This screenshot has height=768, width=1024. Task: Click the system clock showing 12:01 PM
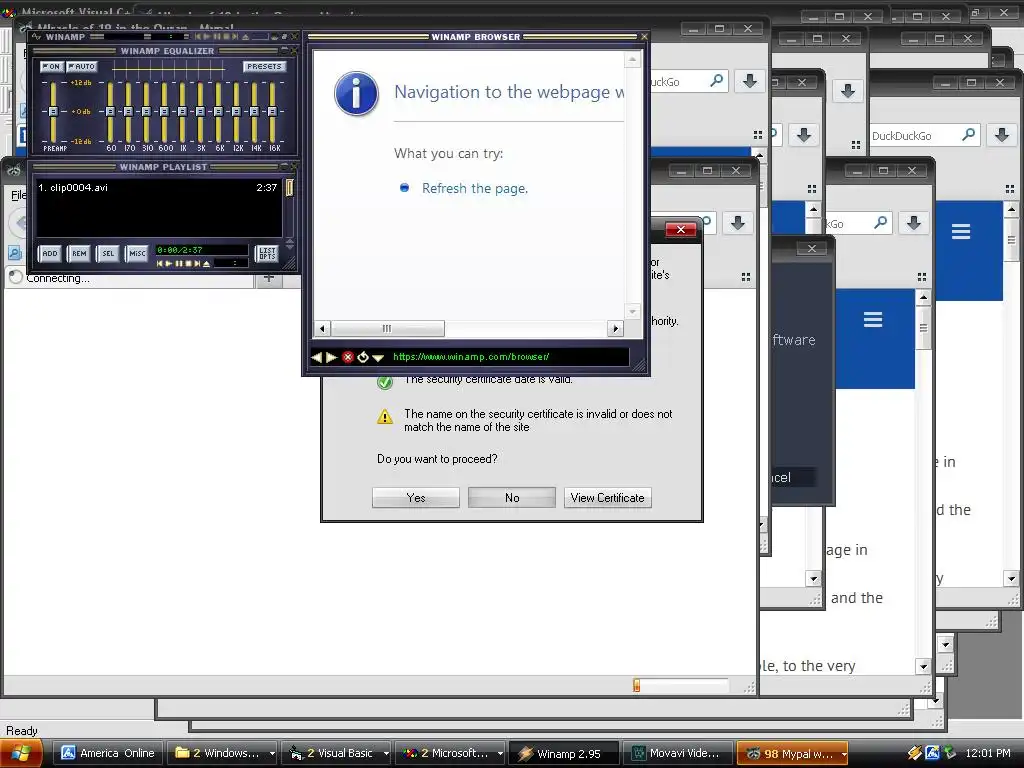(987, 753)
